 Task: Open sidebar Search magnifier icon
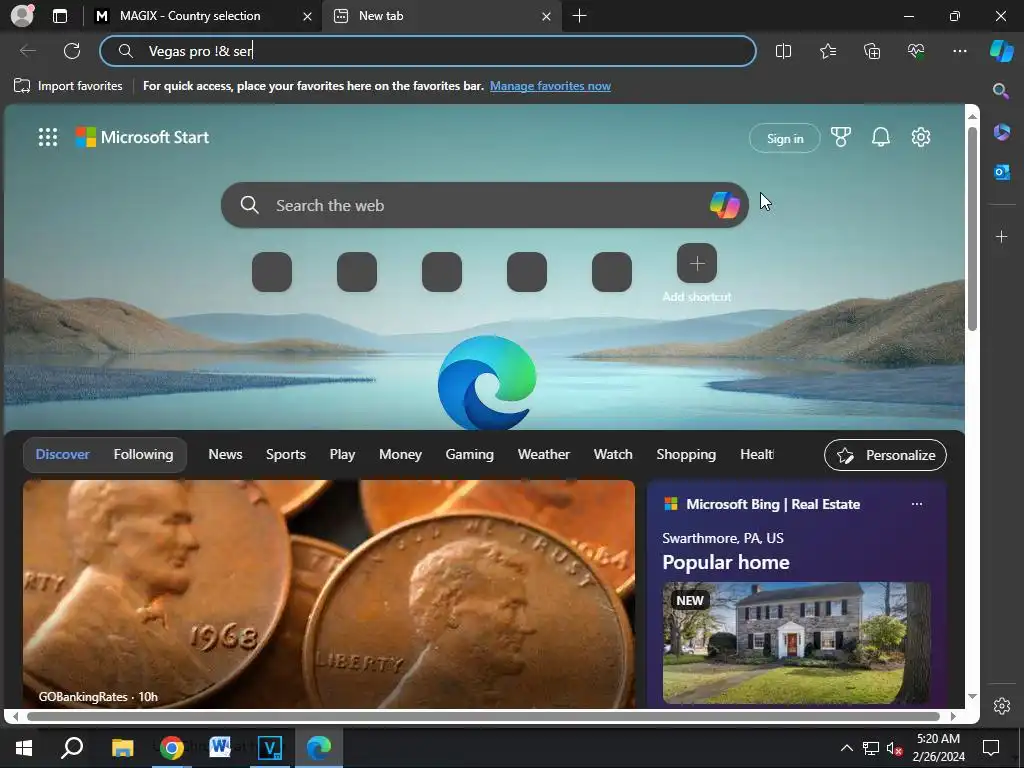pos(1001,91)
